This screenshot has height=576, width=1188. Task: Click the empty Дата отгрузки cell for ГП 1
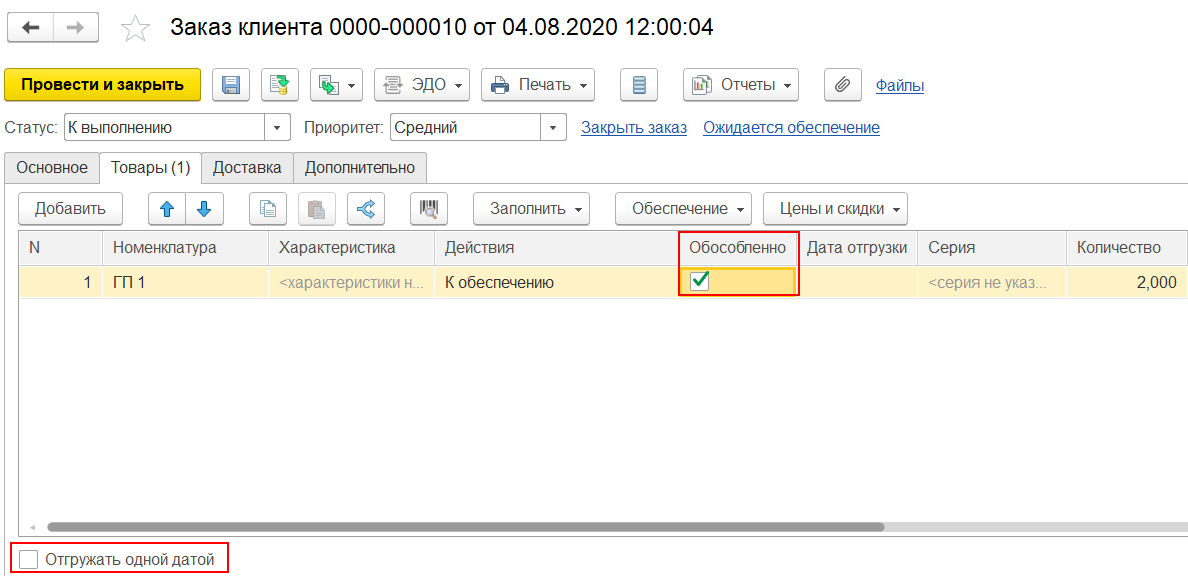click(857, 283)
